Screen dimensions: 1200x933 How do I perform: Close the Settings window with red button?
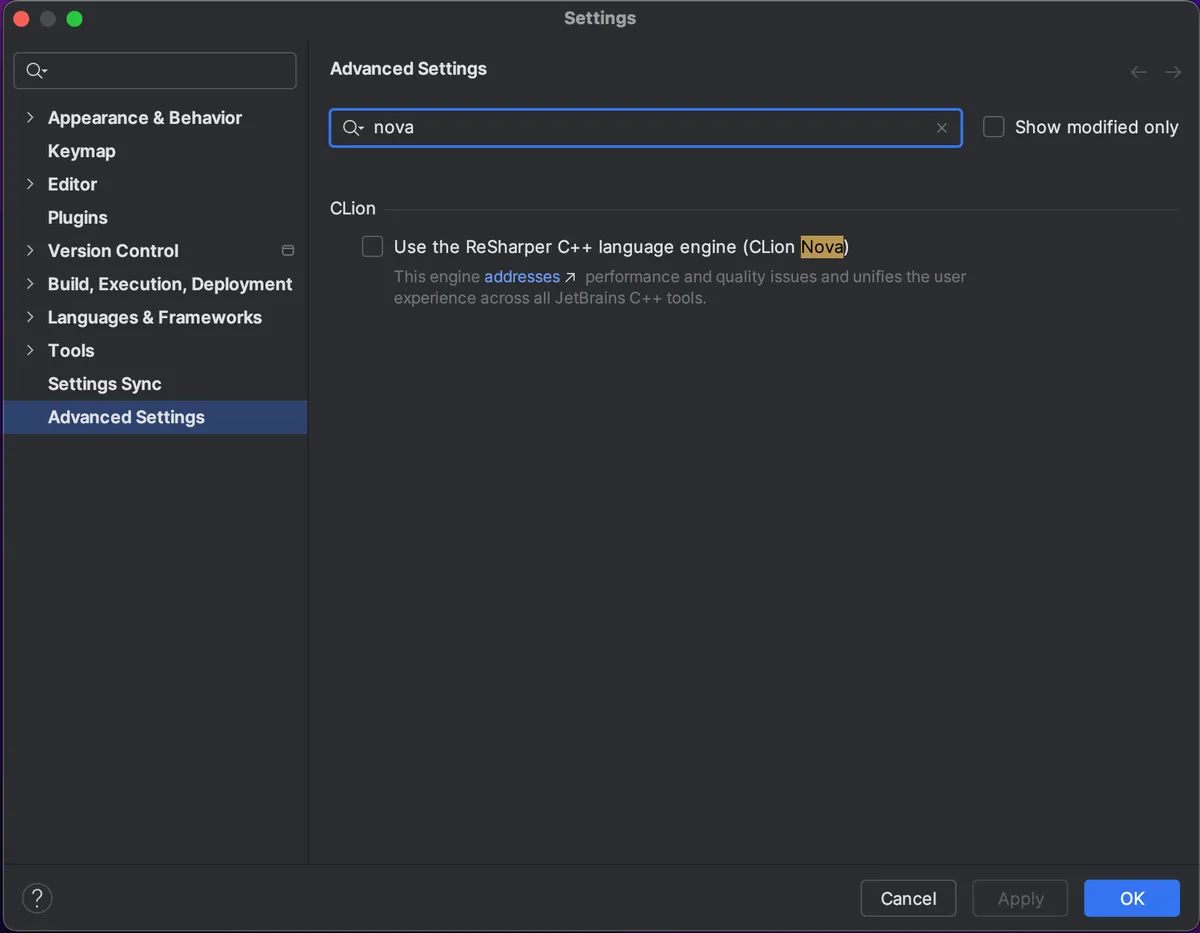click(22, 18)
